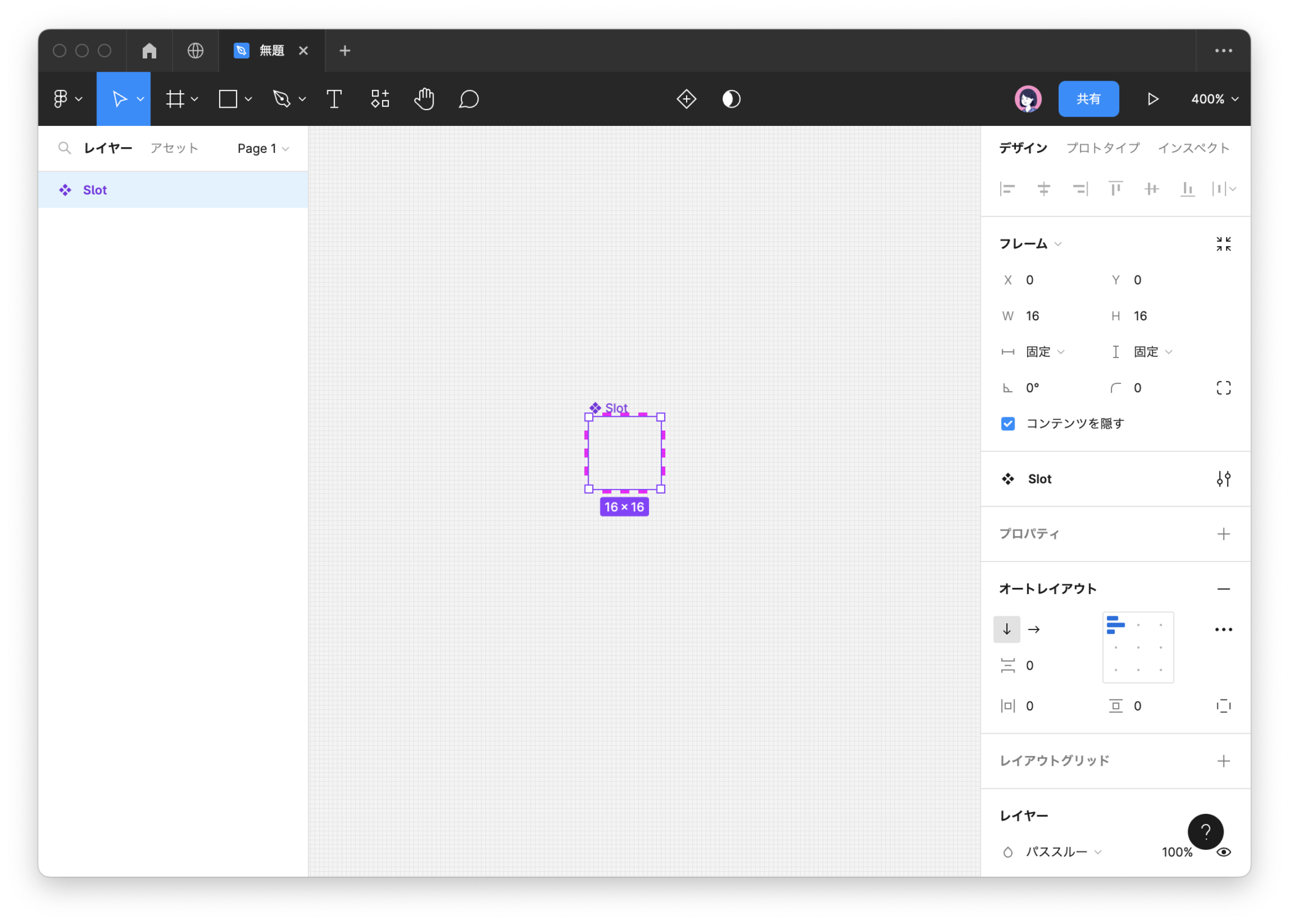
Task: Open Slot component configuration sliders icon
Action: point(1224,479)
